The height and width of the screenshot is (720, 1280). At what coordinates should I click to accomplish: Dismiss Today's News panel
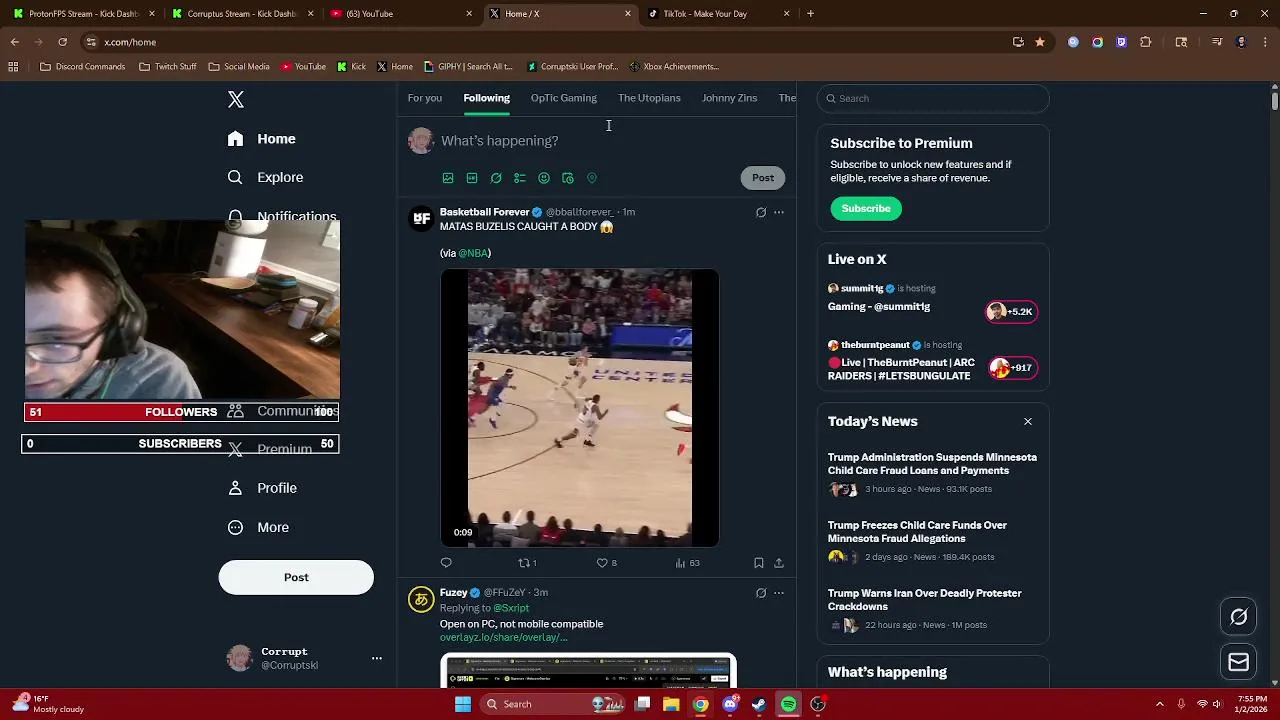click(x=1027, y=421)
